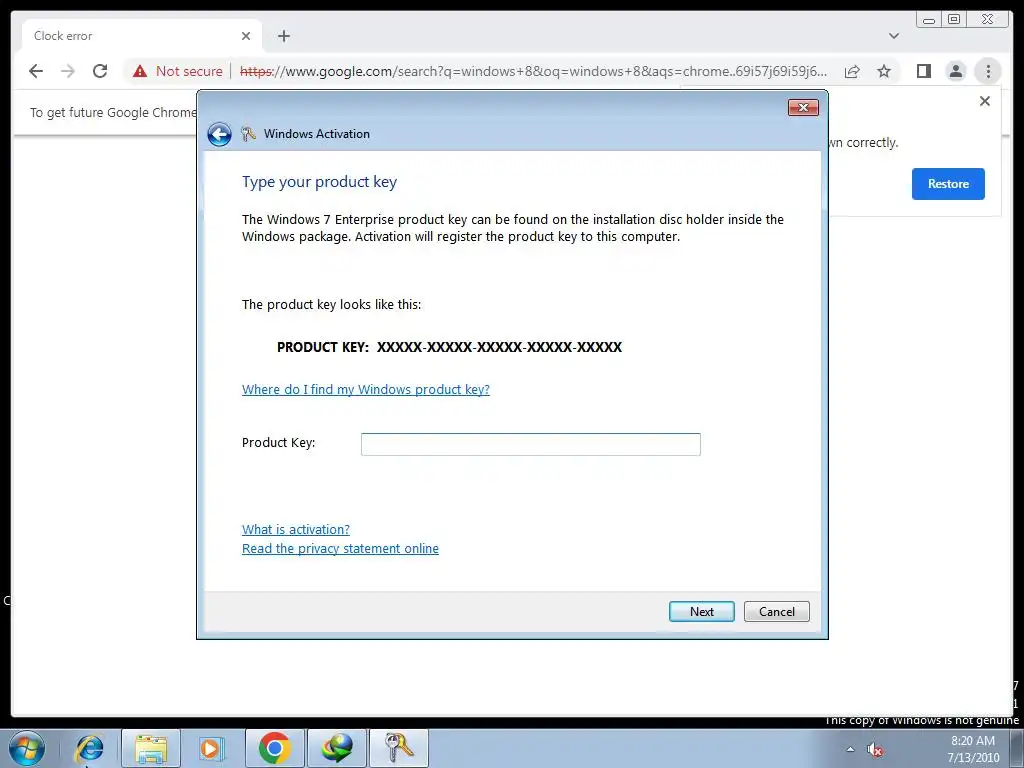
Task: Minimize the Chrome window
Action: coord(929,20)
